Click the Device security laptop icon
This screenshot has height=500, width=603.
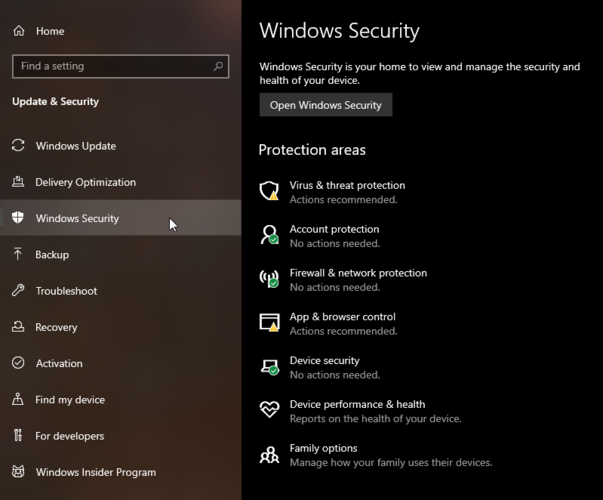[x=270, y=367]
